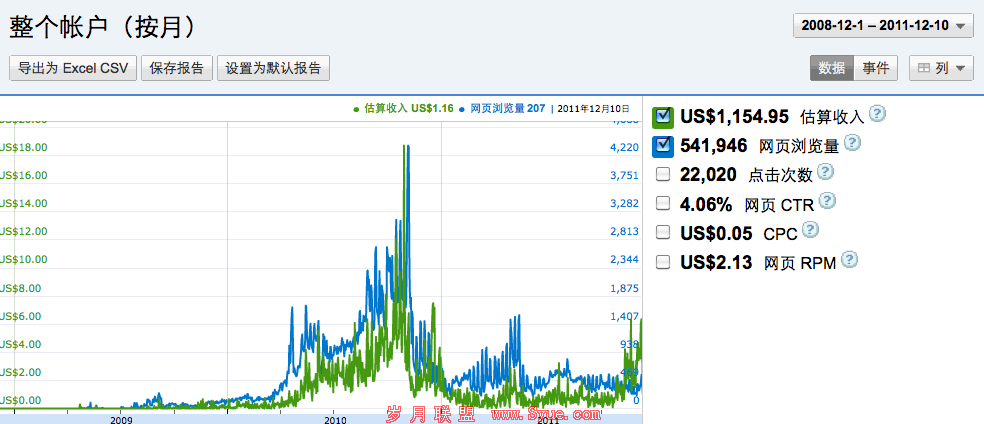This screenshot has height=424, width=984.
Task: Uncheck the blue 网页浏览量 checkbox
Action: [662, 146]
